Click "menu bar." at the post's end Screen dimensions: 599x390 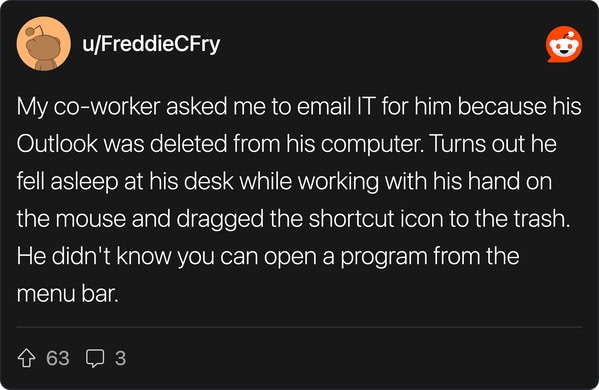(x=68, y=294)
